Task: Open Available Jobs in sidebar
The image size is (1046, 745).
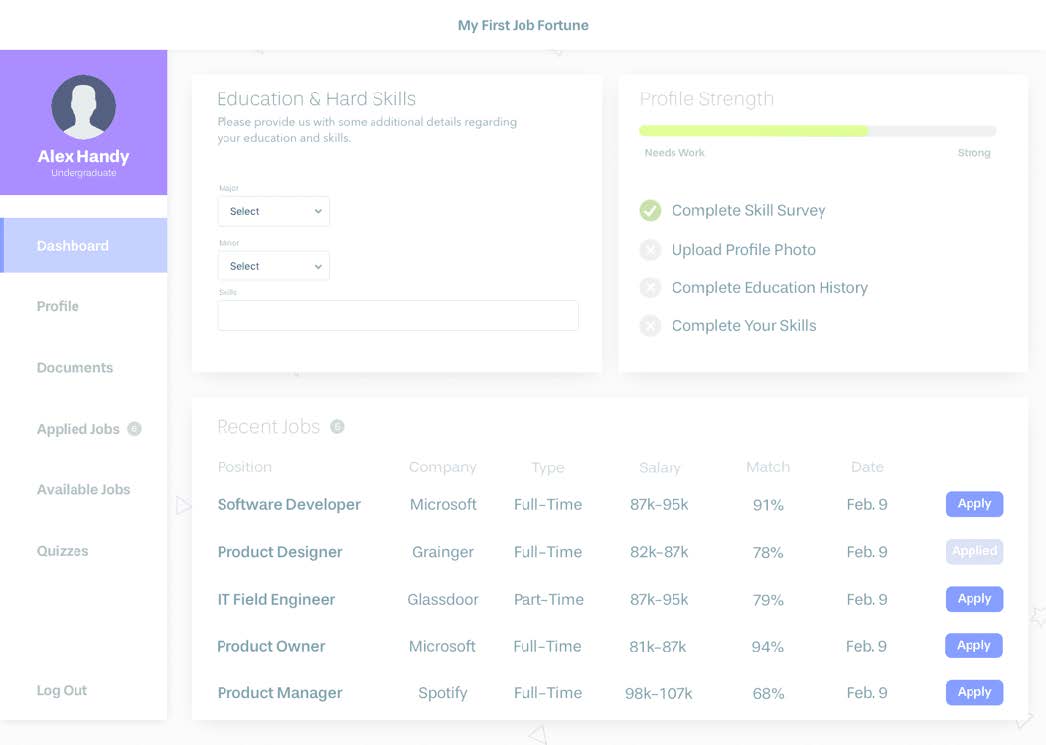Action: [84, 490]
